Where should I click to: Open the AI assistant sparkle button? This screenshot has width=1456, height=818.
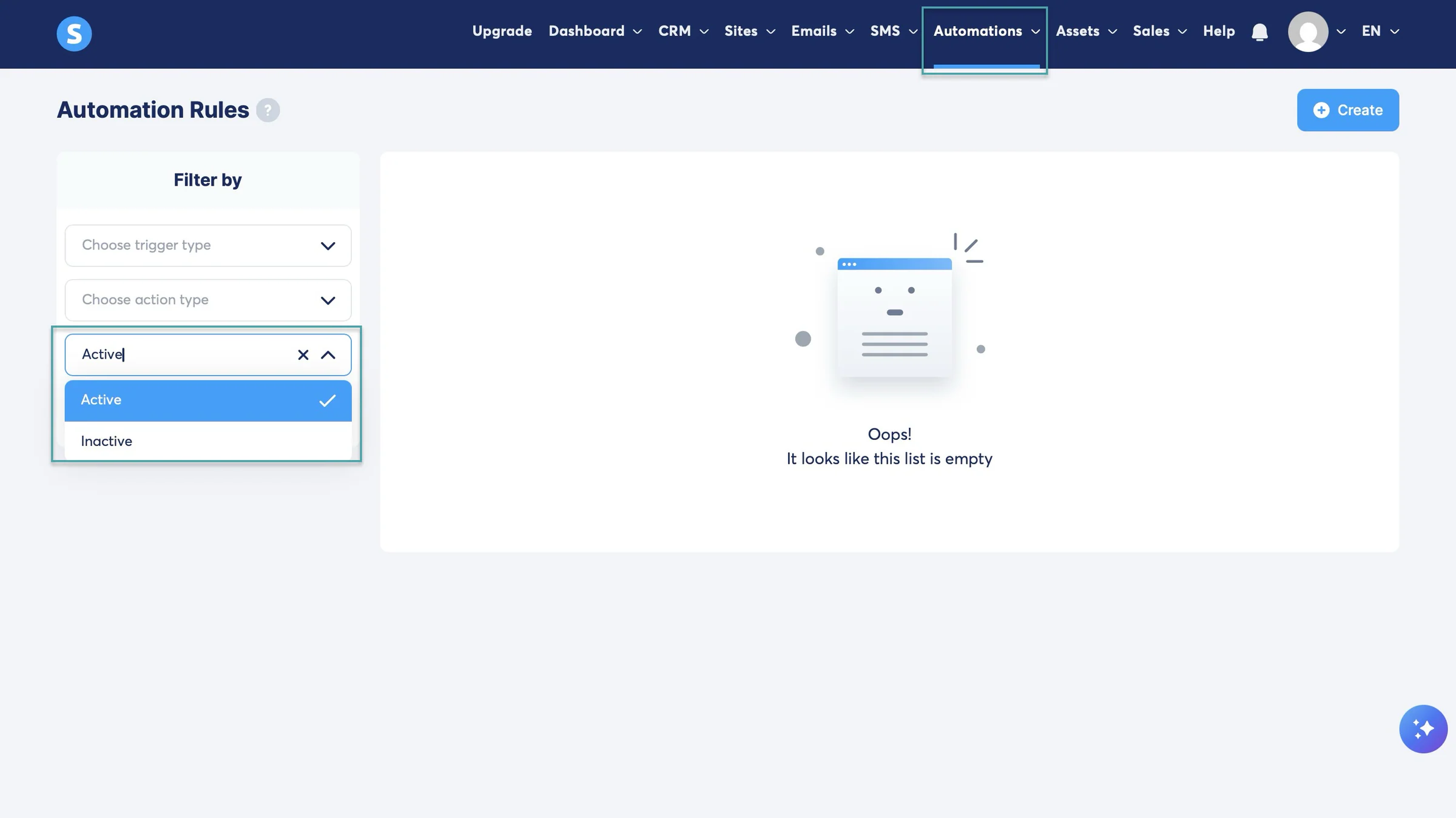[x=1423, y=729]
